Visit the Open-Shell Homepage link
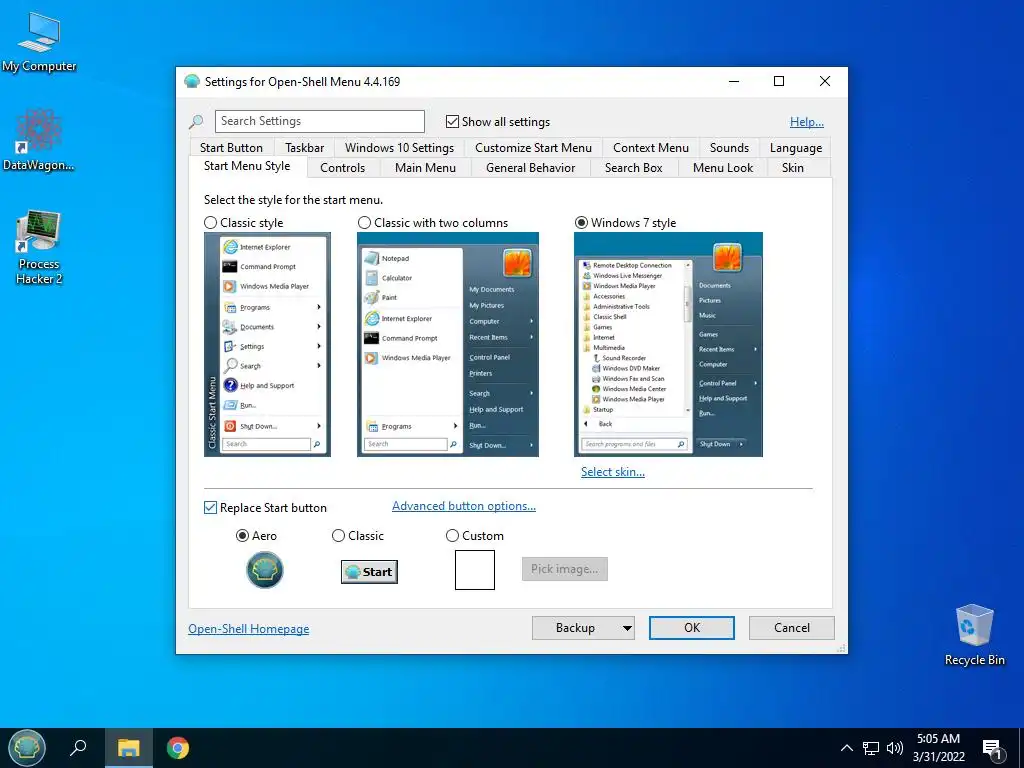The height and width of the screenshot is (768, 1024). coord(249,629)
